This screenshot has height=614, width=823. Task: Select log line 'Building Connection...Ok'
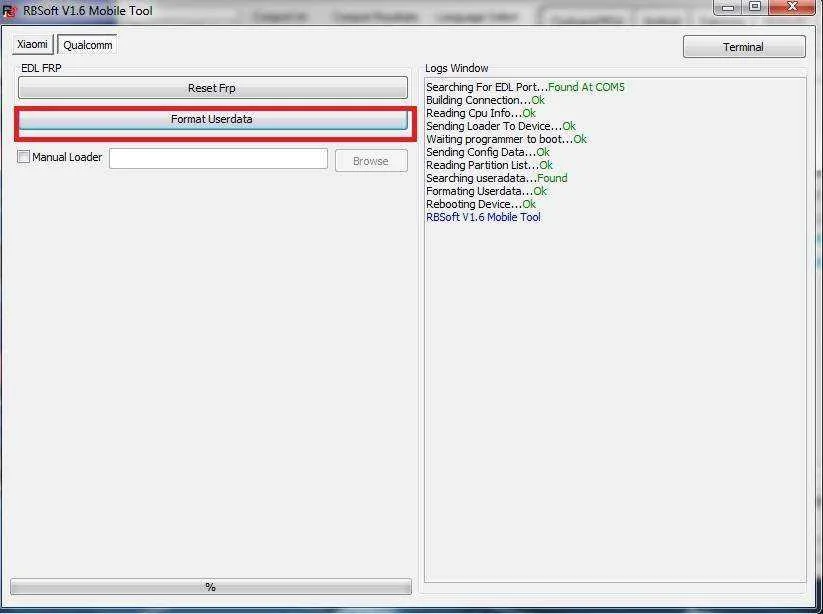(486, 100)
